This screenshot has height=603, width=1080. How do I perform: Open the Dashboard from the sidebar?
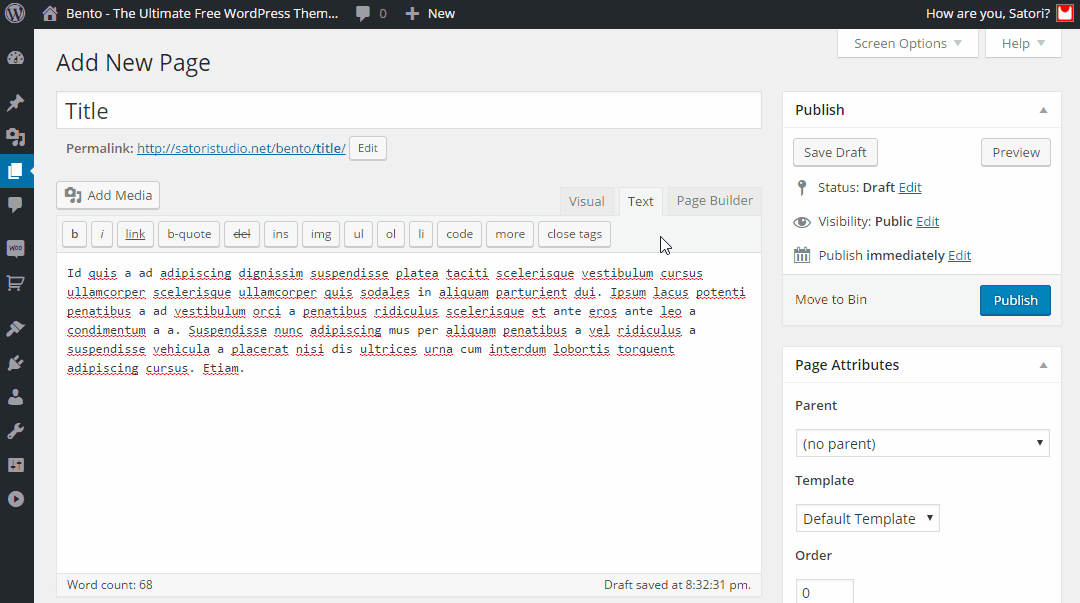pyautogui.click(x=15, y=58)
